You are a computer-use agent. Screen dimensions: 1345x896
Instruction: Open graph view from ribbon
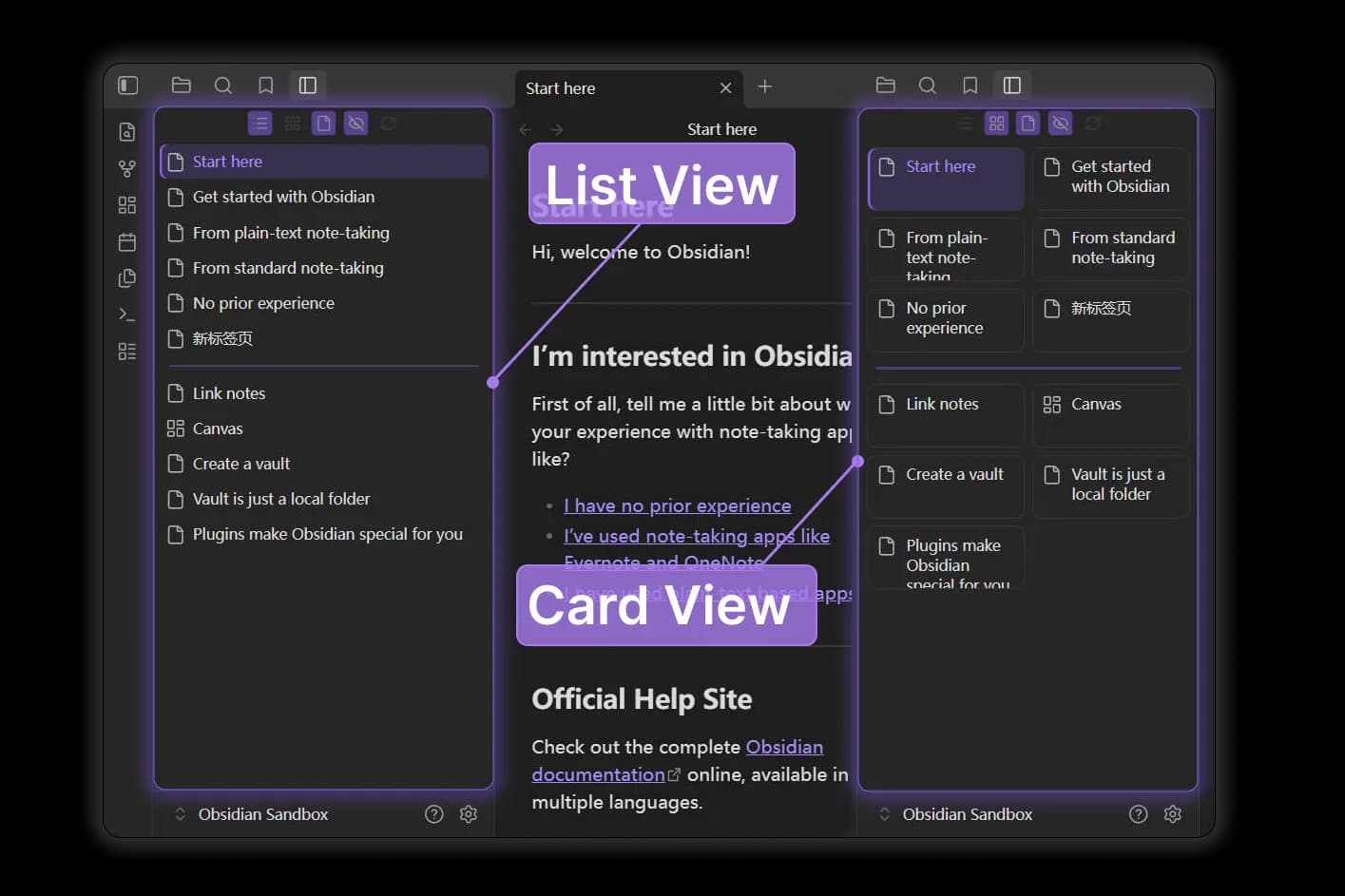tap(127, 168)
